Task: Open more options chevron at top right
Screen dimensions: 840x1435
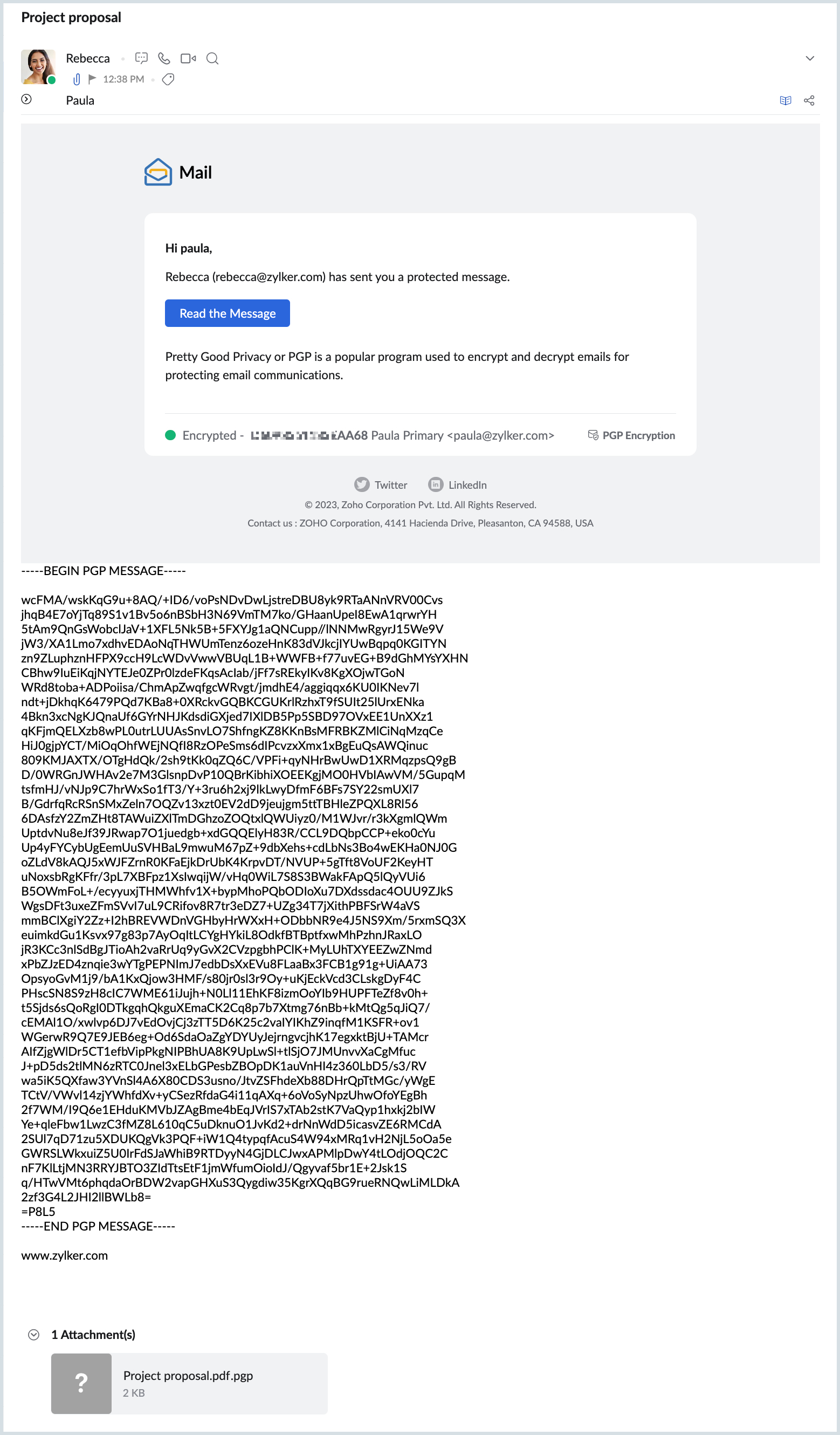Action: [x=810, y=58]
